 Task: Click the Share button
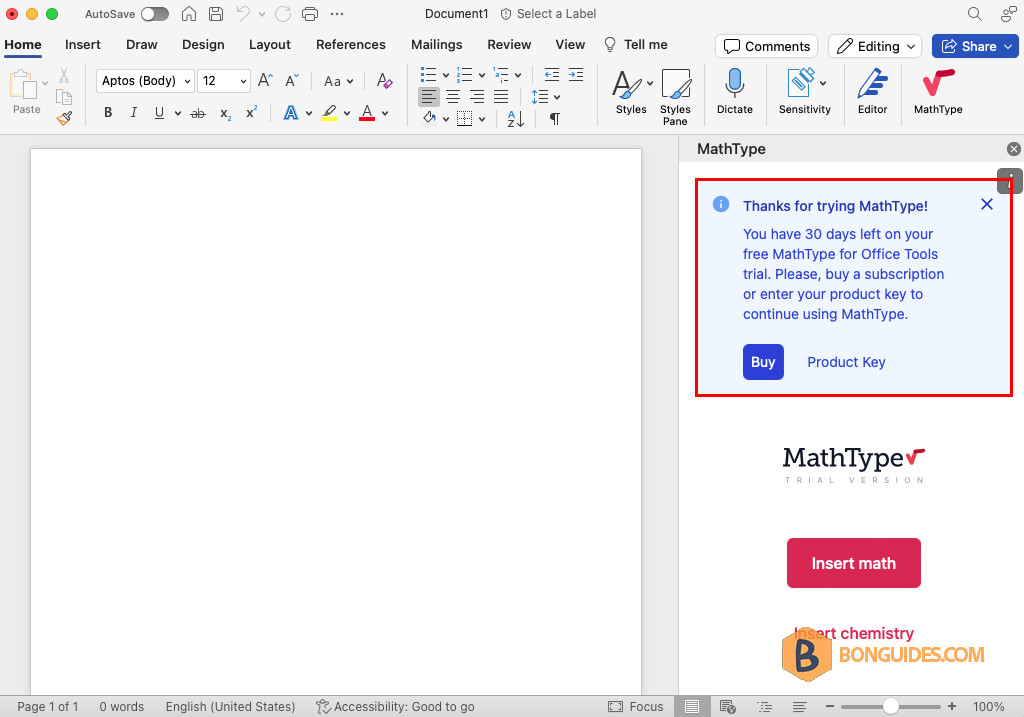(976, 46)
